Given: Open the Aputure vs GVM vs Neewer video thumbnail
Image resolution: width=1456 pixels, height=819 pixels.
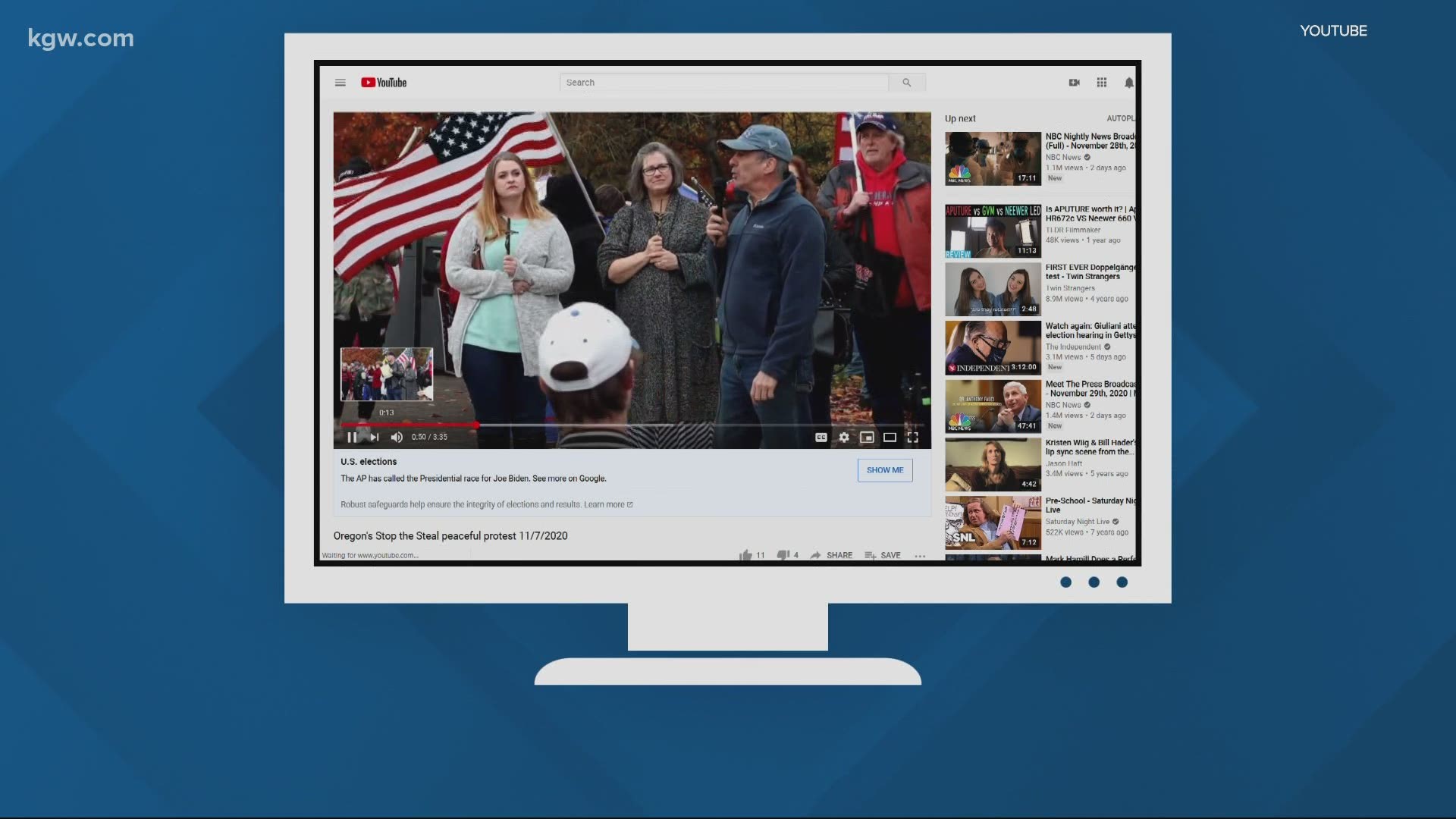Looking at the screenshot, I should (x=993, y=231).
